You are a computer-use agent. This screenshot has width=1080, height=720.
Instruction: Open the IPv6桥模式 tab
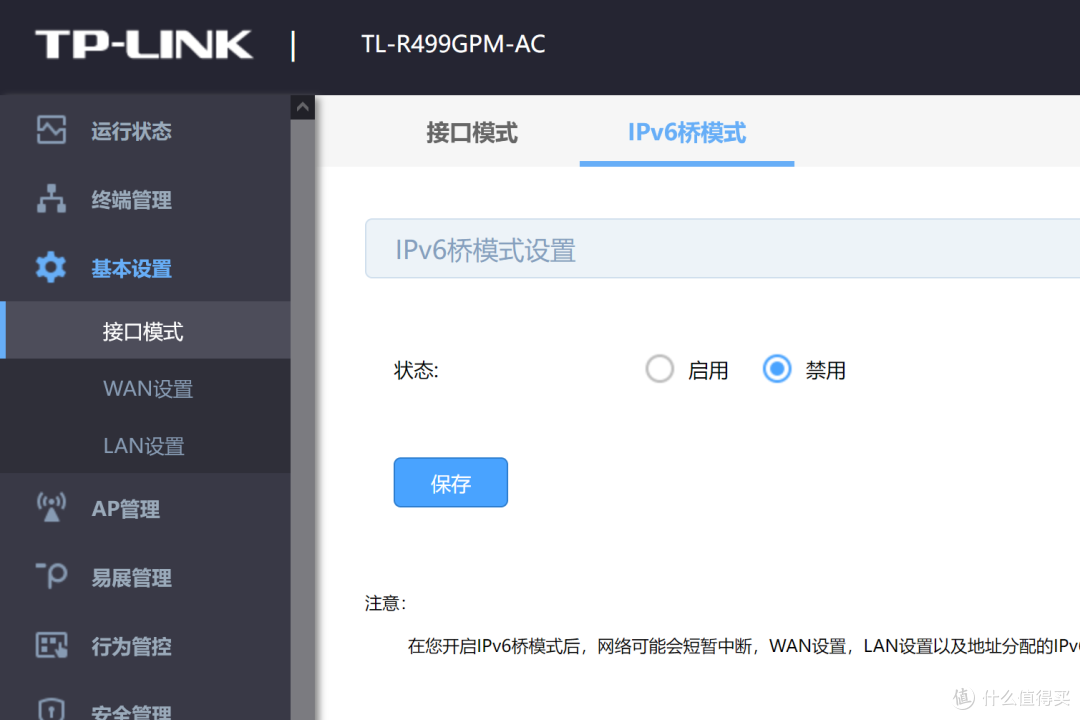click(x=686, y=132)
